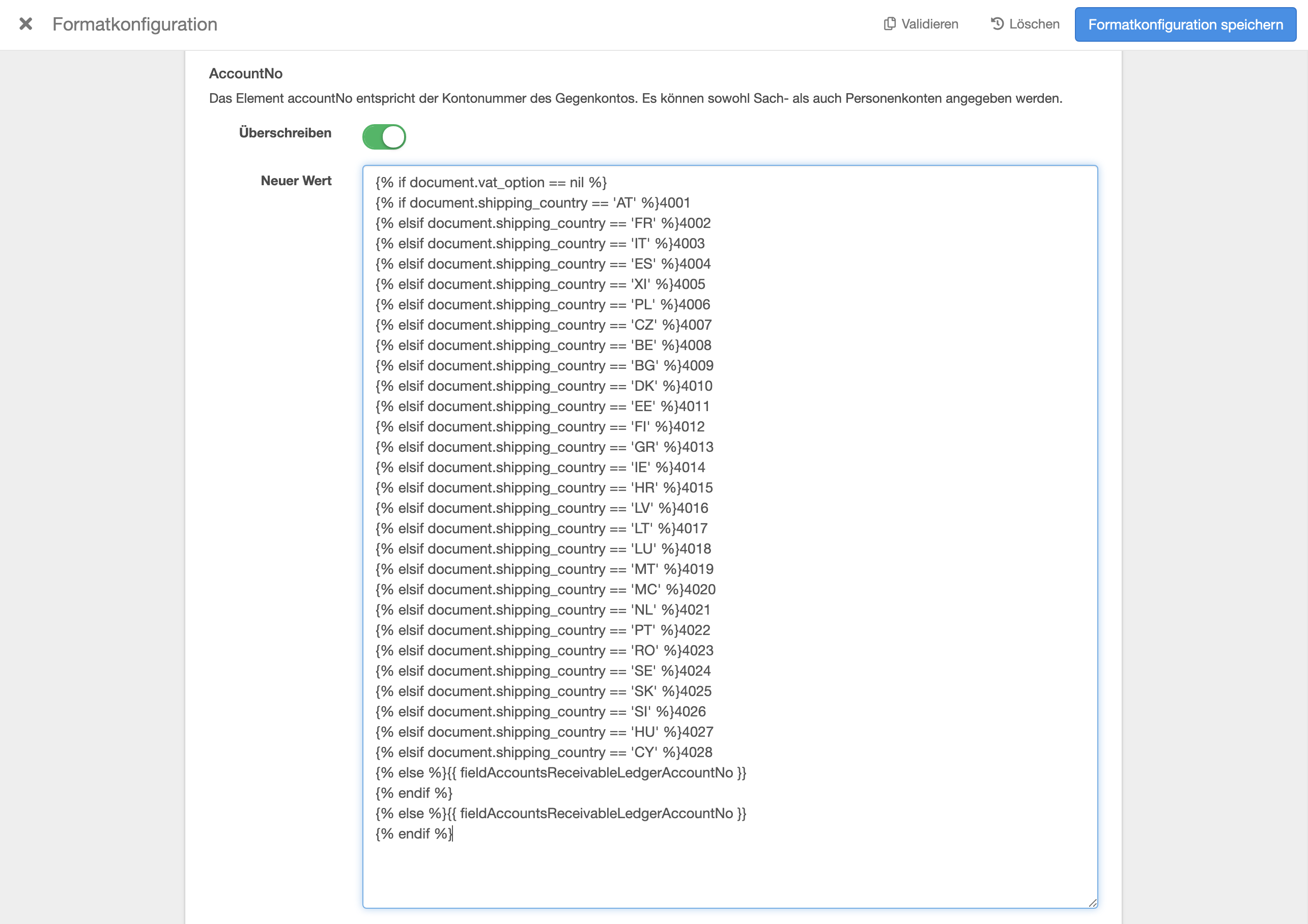1308x924 pixels.
Task: Click the Neuer Wert field label
Action: pyautogui.click(x=296, y=181)
